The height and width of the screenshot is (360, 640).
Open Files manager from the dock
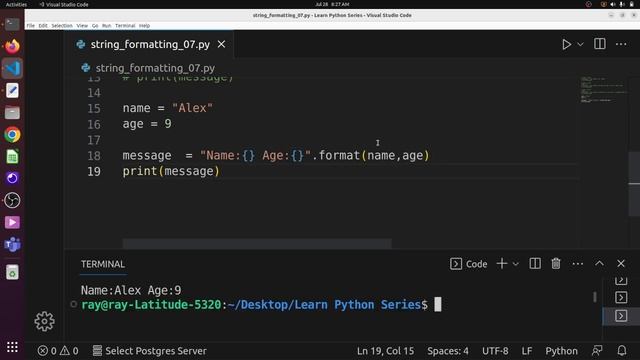[x=12, y=113]
